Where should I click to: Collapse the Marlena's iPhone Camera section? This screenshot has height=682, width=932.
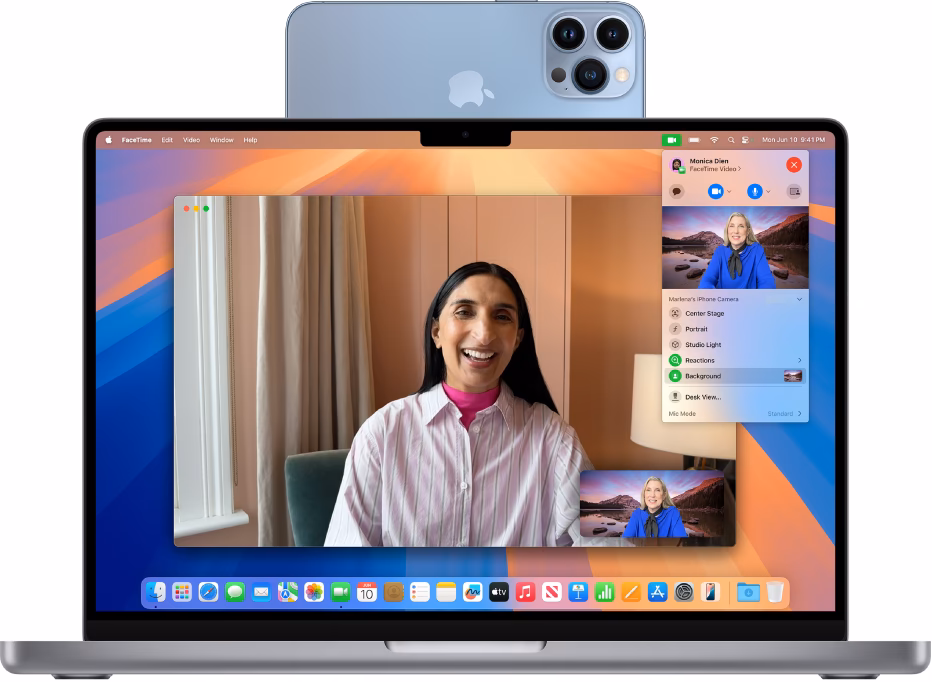pos(799,299)
